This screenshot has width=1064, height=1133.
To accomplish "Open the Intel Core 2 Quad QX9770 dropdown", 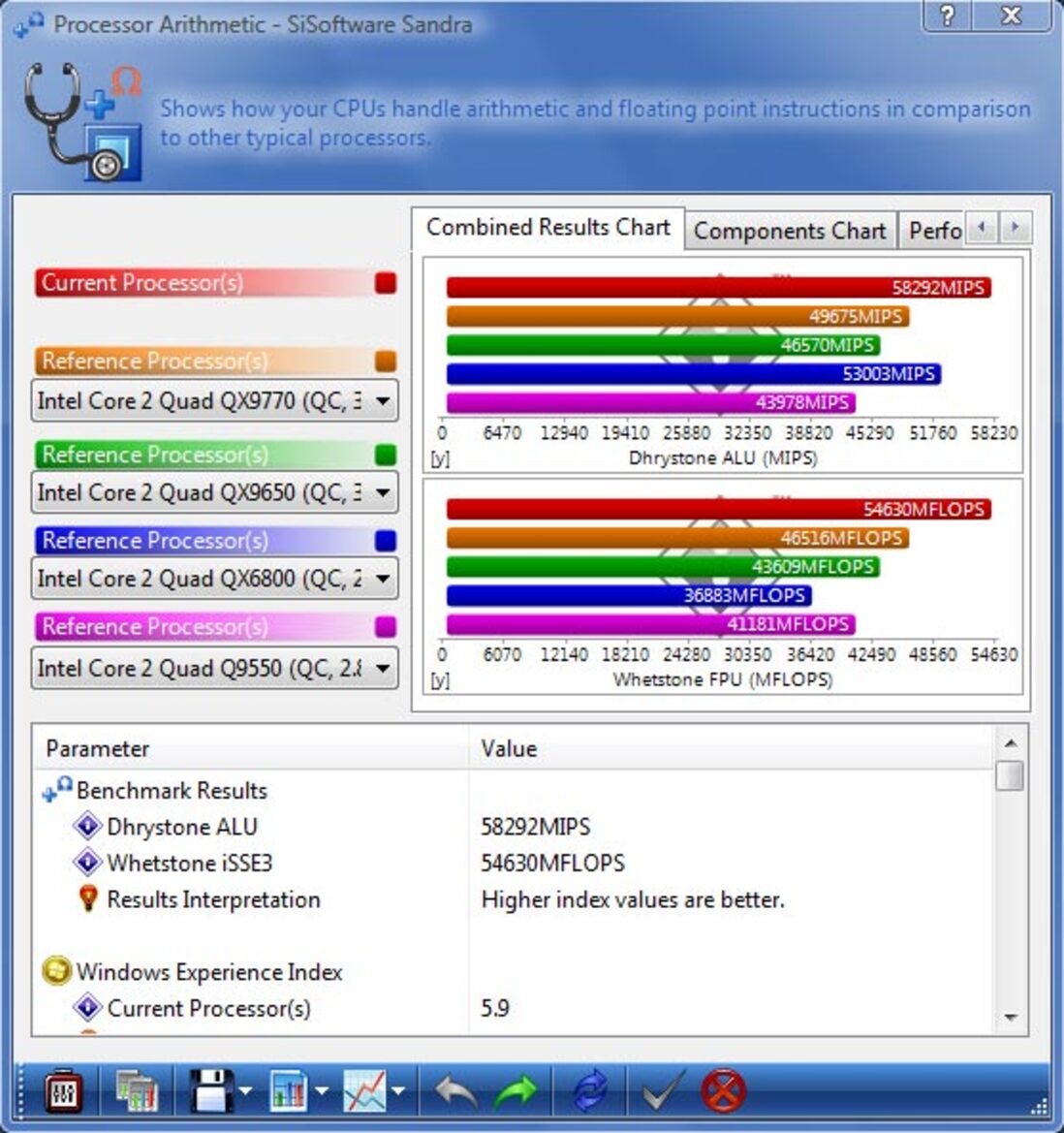I will pos(214,400).
